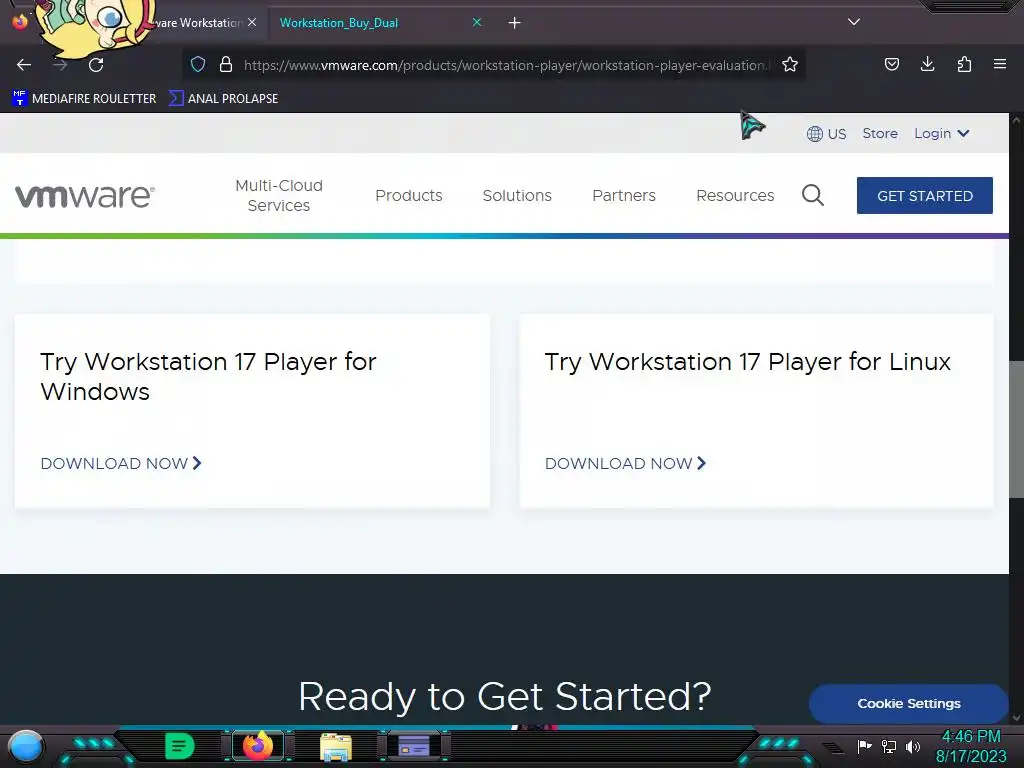
Task: Open the extensions puzzle icon
Action: [x=964, y=64]
